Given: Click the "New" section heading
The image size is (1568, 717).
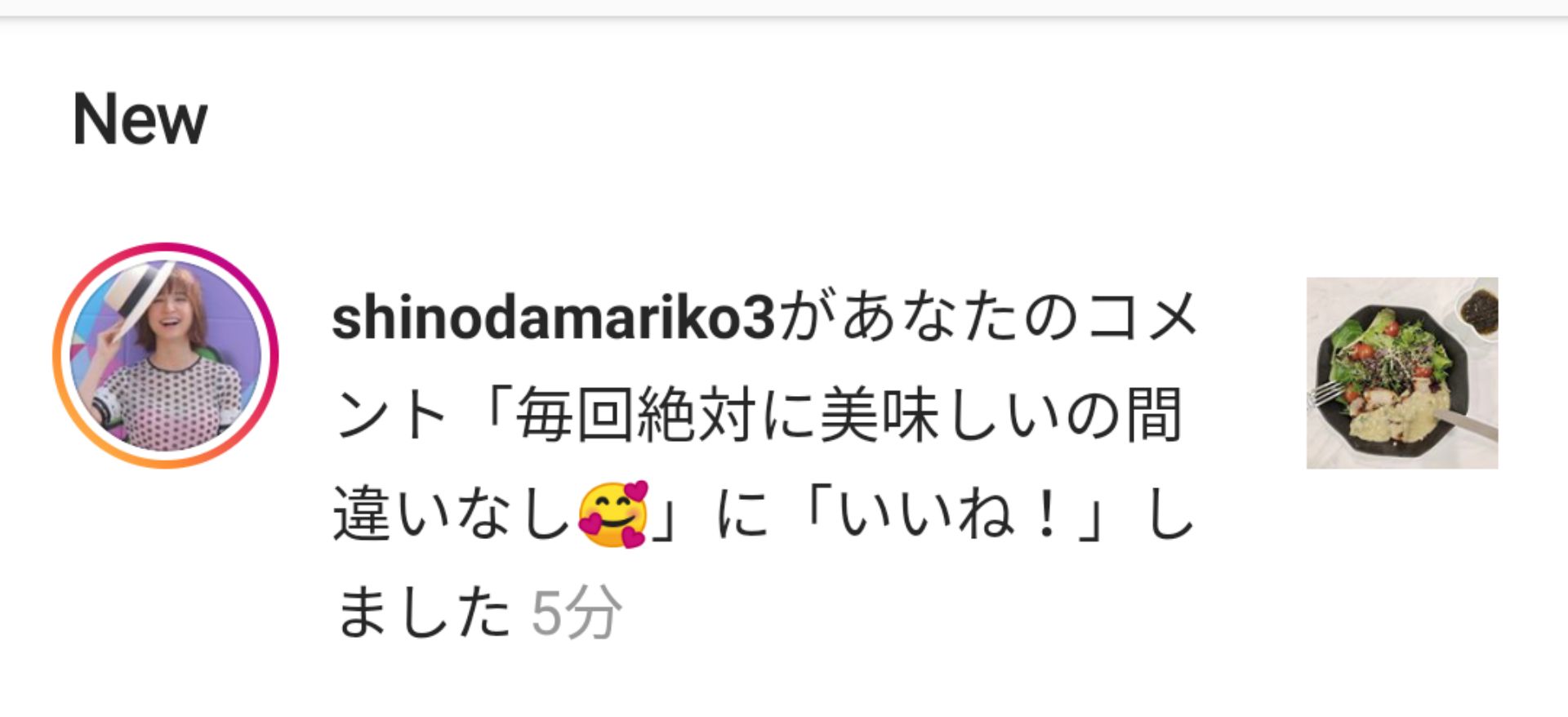Looking at the screenshot, I should [140, 120].
